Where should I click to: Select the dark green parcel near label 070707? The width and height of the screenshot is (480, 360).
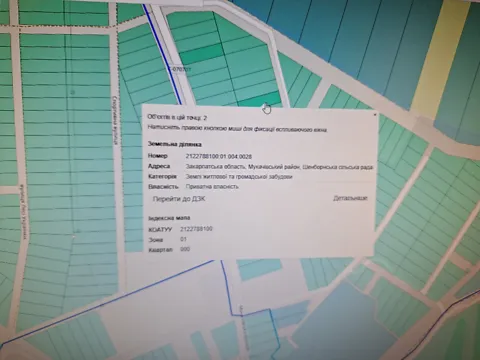(201, 54)
